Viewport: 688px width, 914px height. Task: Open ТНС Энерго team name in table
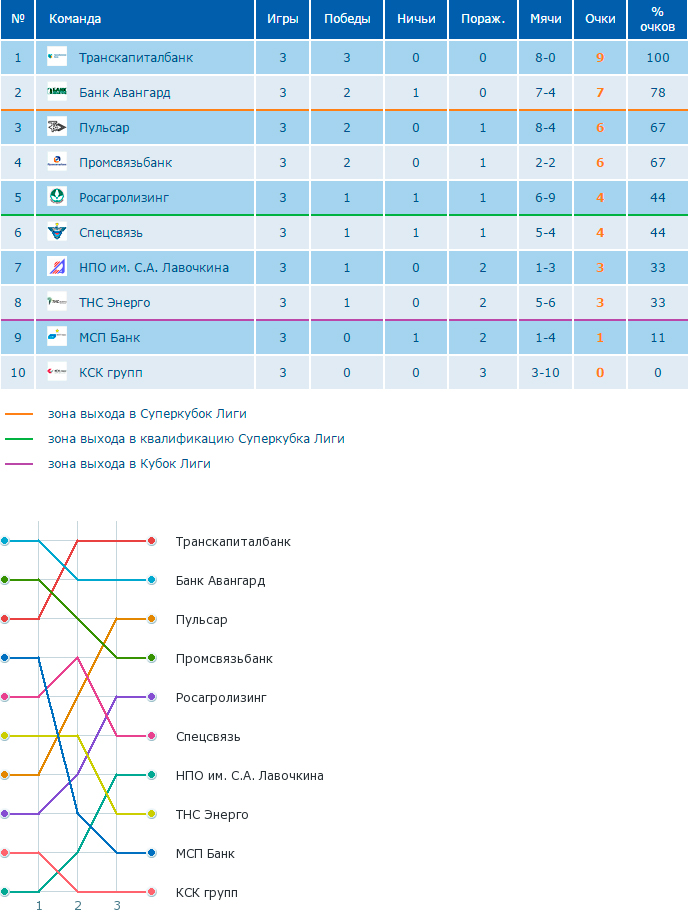[114, 303]
